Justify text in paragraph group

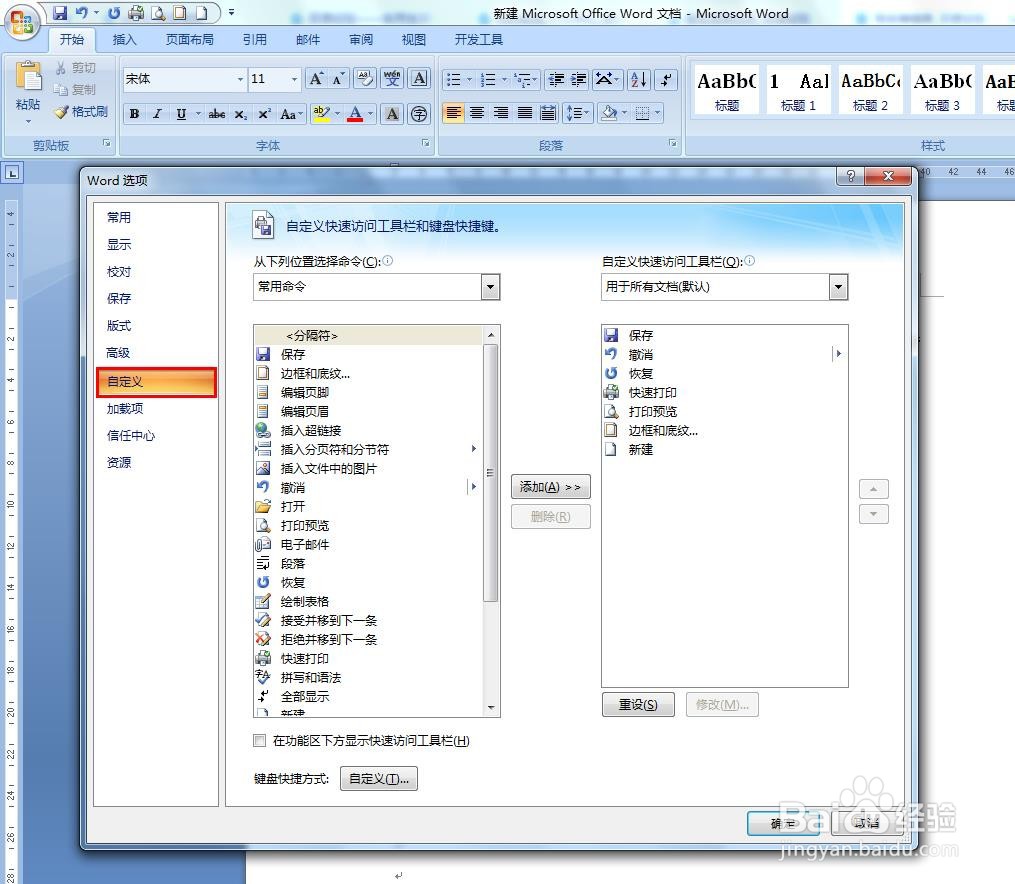coord(525,113)
